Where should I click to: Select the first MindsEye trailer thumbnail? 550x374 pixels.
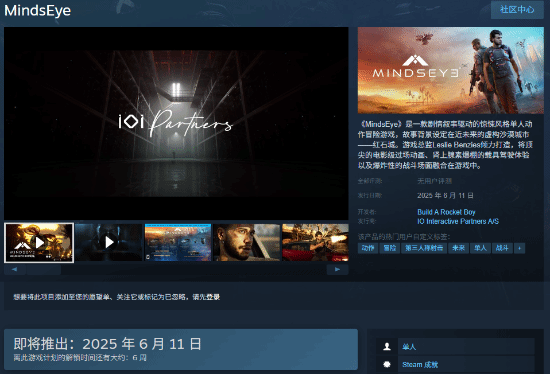click(x=39, y=242)
